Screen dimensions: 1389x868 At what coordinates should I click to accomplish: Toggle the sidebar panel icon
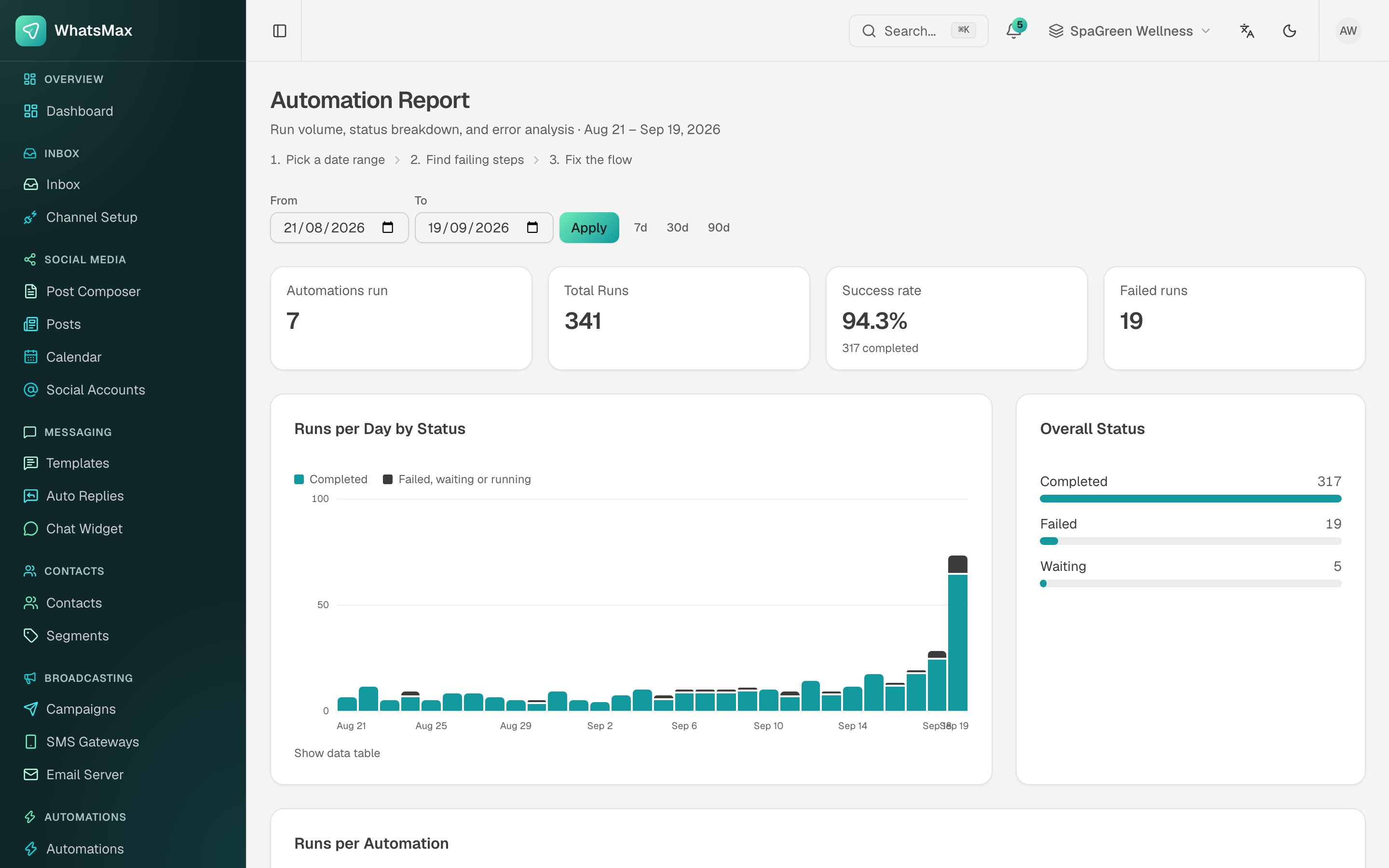[280, 31]
